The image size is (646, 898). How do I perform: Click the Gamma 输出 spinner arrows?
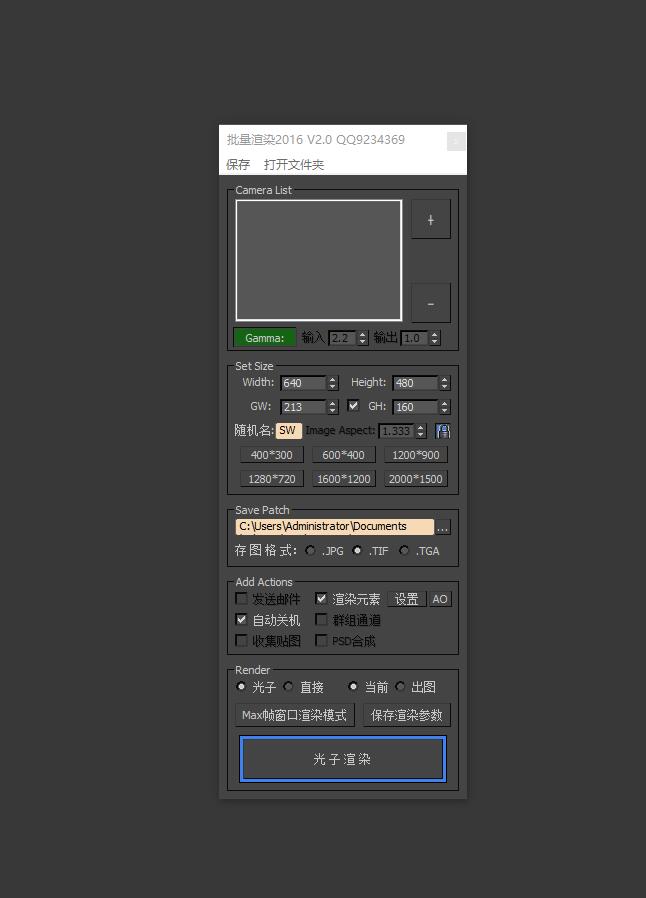435,338
